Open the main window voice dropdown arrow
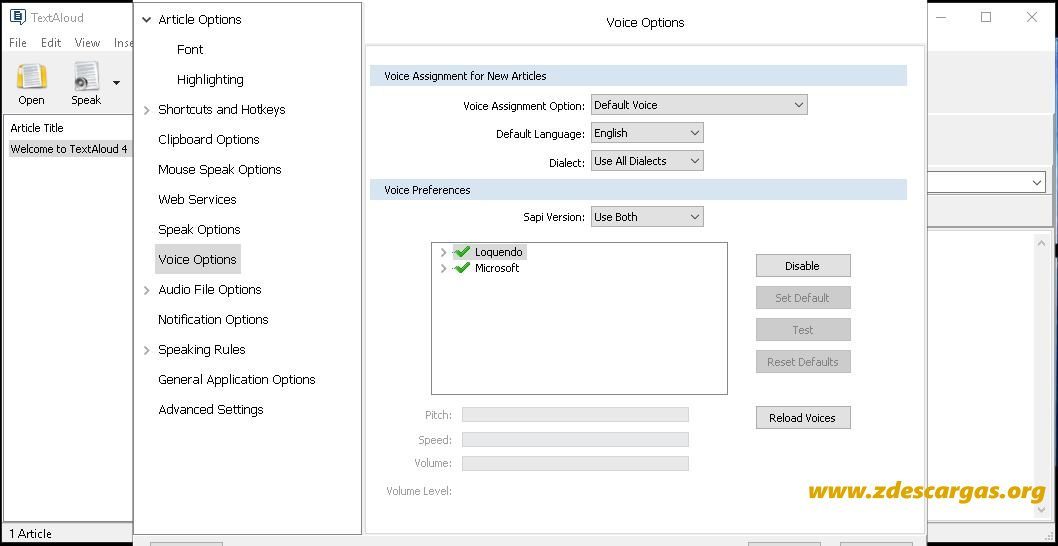 pos(1036,182)
